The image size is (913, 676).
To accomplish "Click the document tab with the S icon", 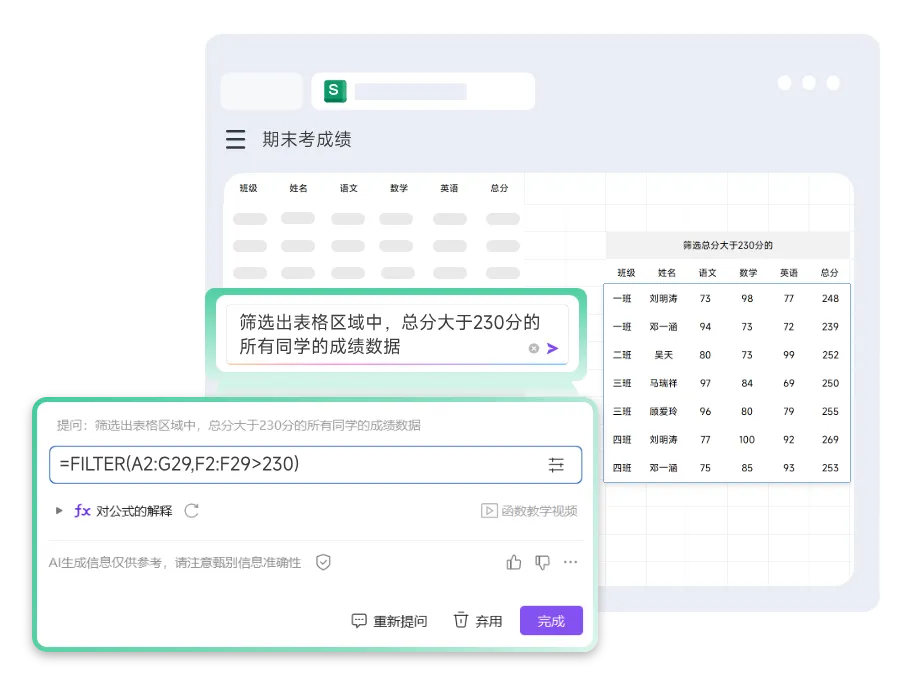I will click(x=423, y=91).
